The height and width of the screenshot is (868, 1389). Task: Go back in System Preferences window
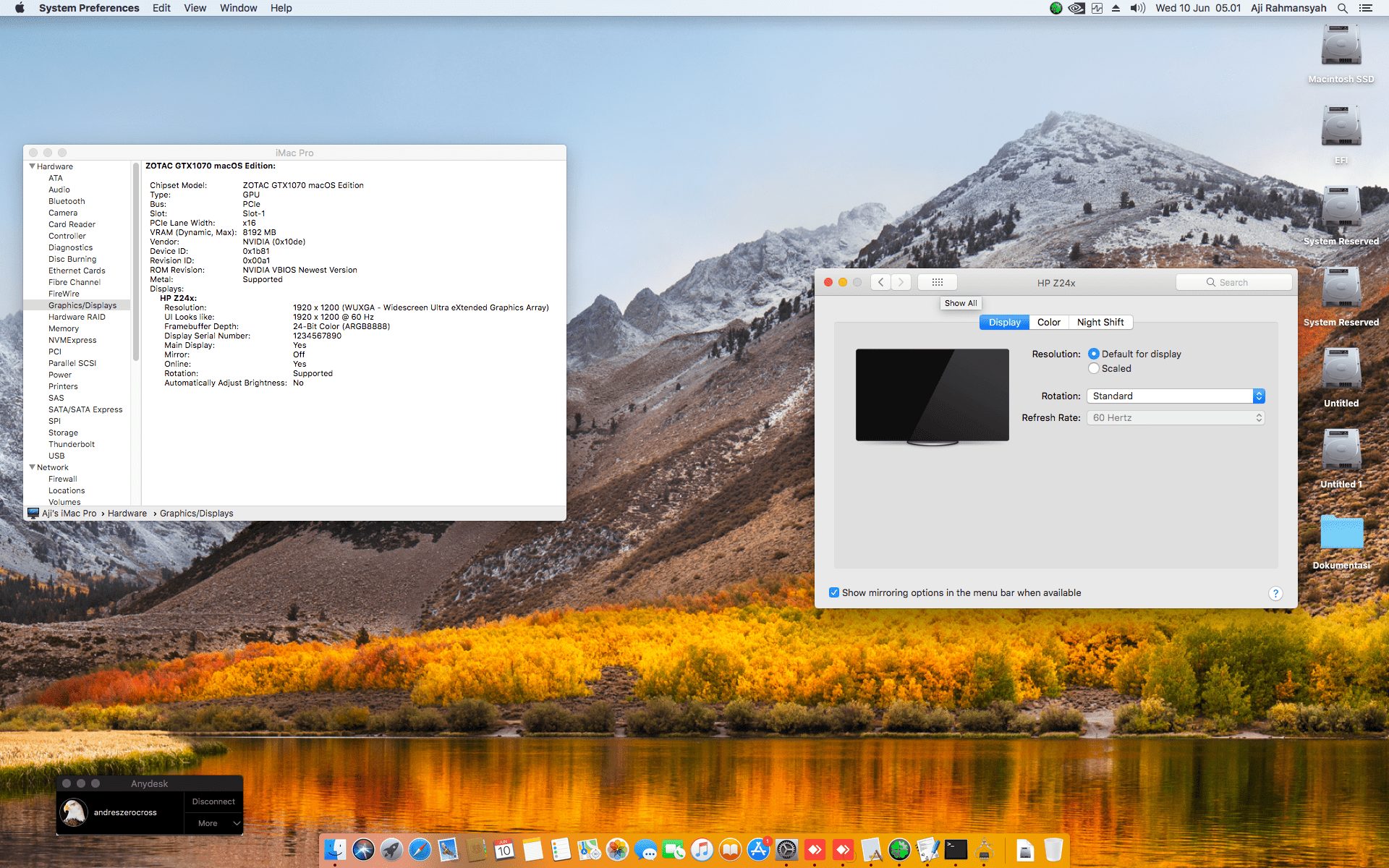tap(880, 282)
